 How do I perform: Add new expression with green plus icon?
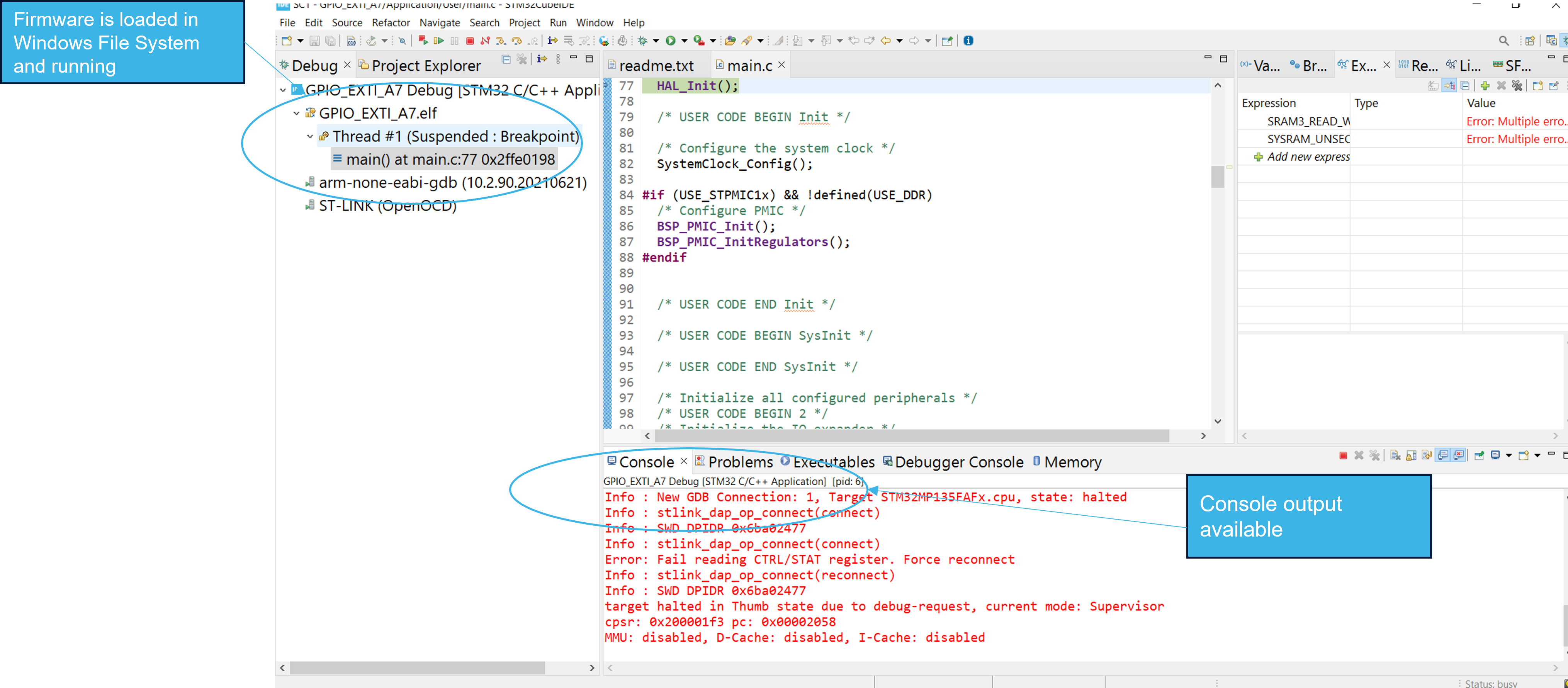pyautogui.click(x=1485, y=86)
